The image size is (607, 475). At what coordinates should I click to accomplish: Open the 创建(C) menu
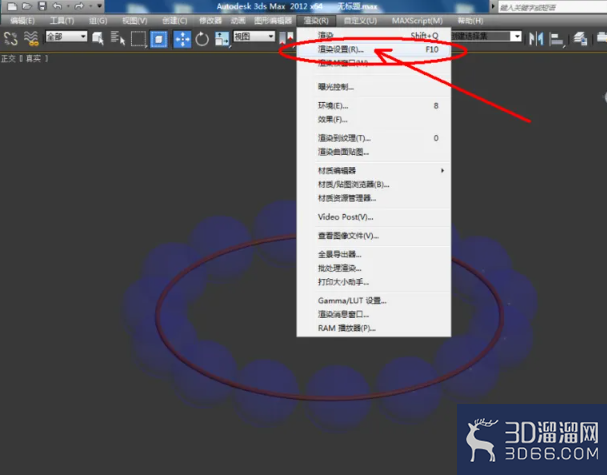coord(175,21)
